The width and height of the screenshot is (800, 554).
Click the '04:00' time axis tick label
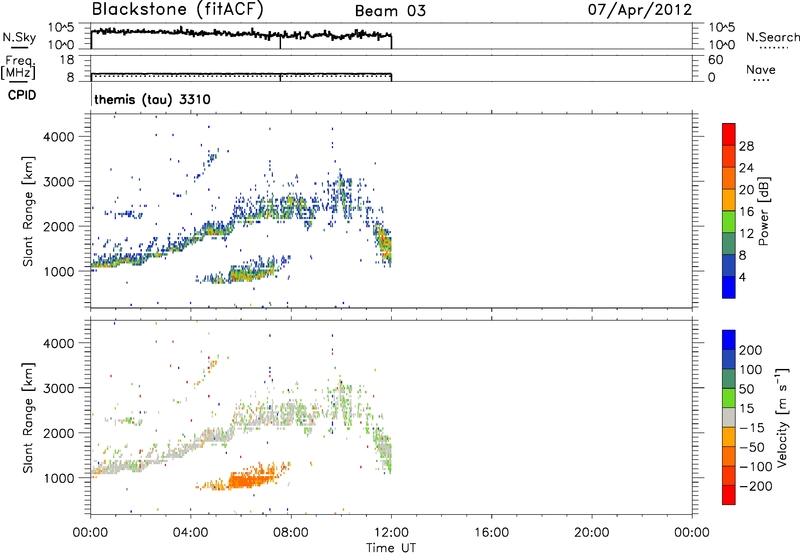pos(190,533)
